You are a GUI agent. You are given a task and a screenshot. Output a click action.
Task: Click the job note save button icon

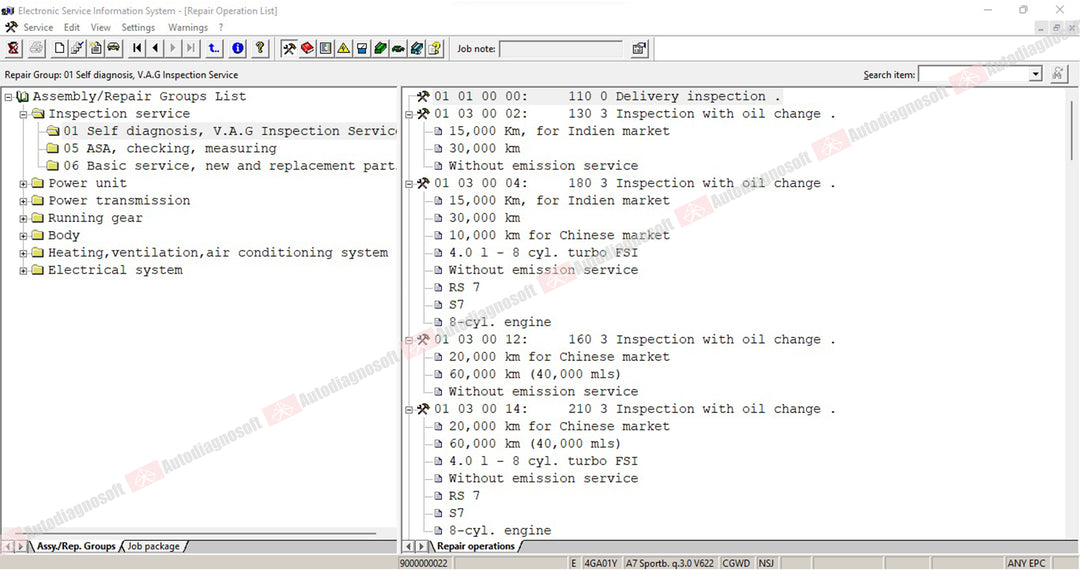(x=639, y=48)
